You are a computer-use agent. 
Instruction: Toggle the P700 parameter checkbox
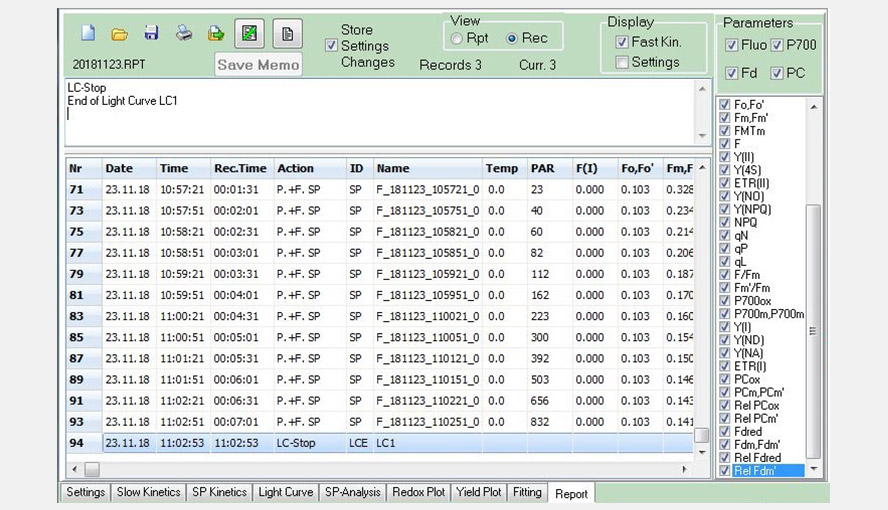click(777, 45)
